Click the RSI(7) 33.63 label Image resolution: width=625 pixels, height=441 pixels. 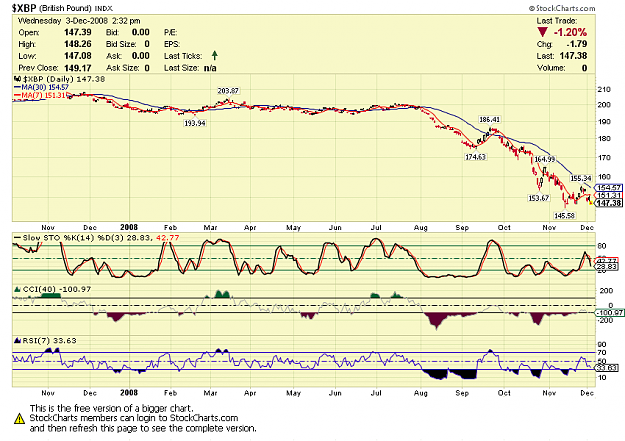[49, 341]
